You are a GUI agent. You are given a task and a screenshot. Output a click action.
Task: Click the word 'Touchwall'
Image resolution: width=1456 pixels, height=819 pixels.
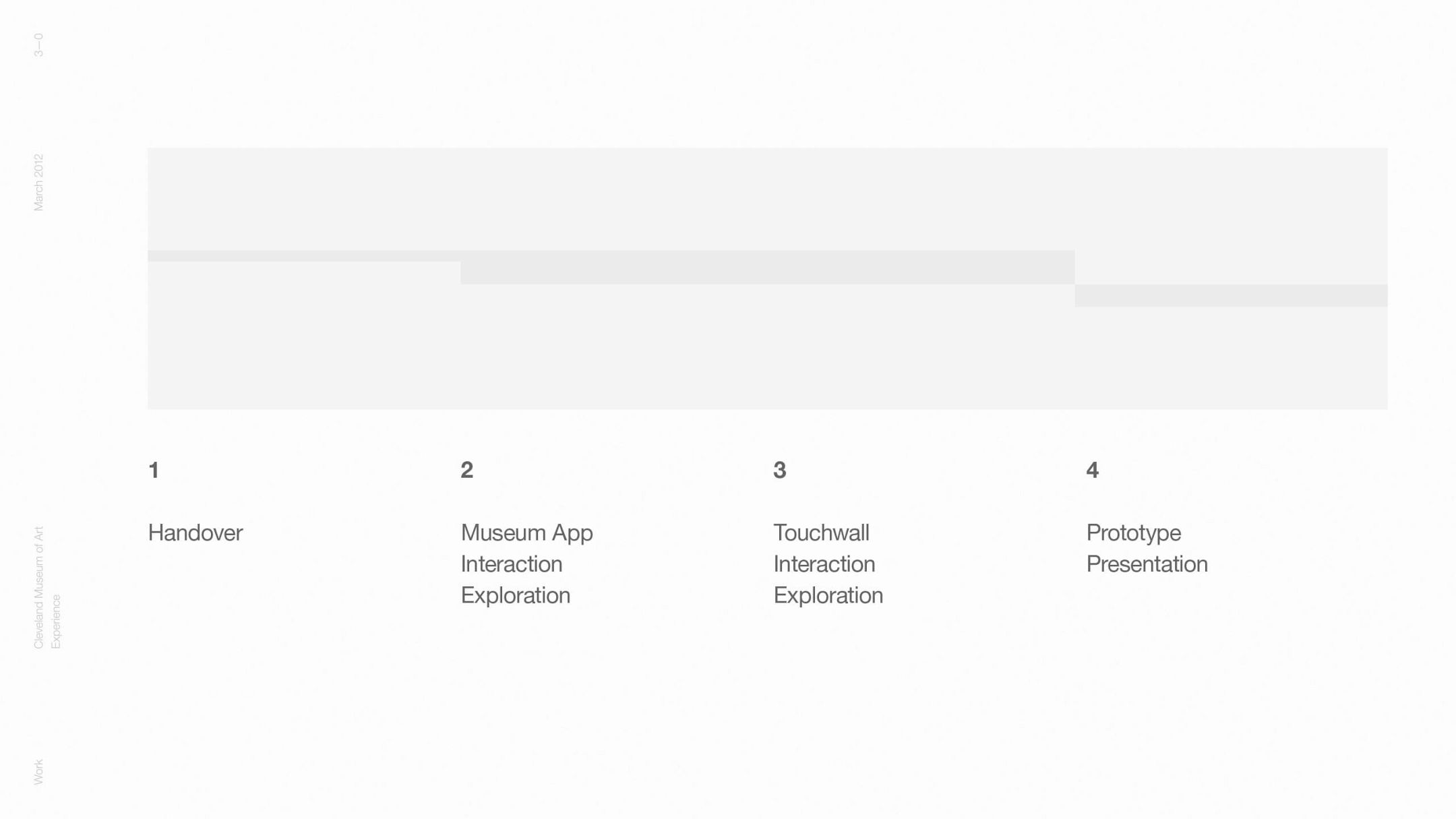821,533
